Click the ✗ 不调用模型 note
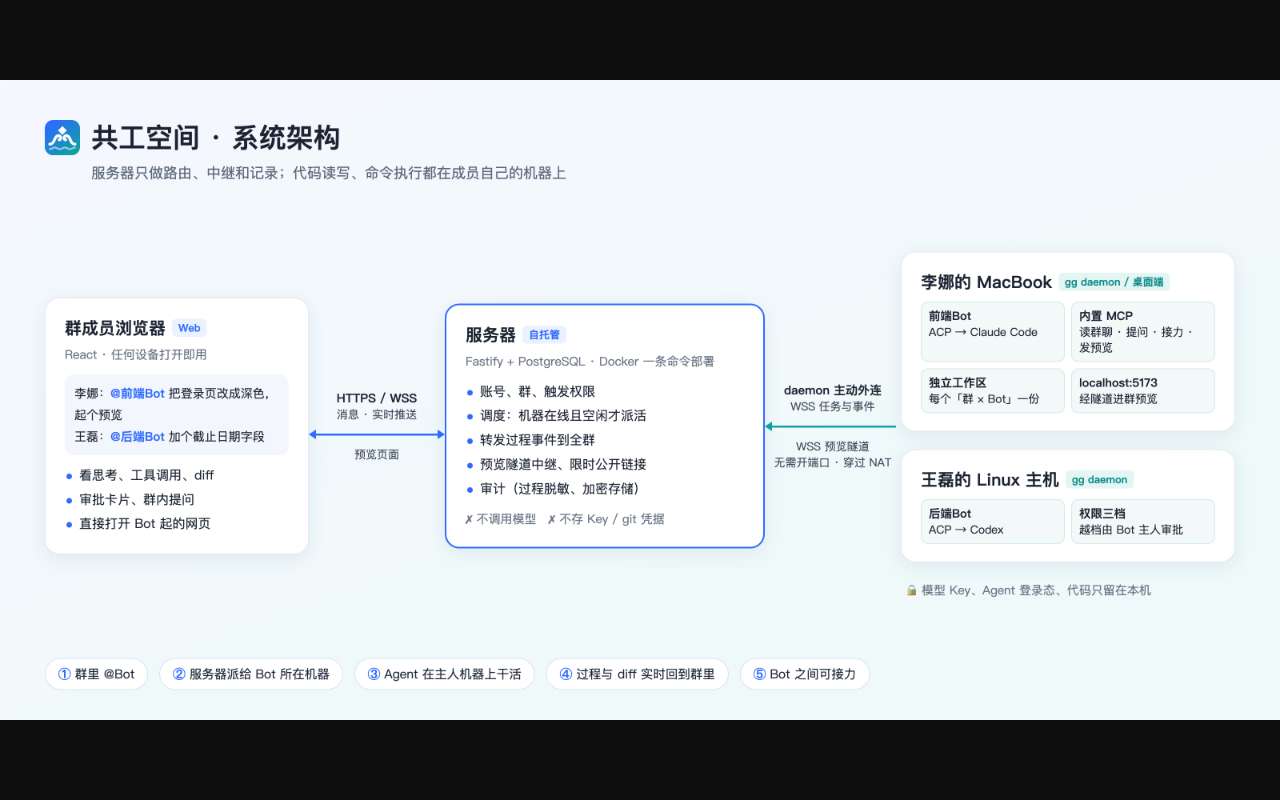This screenshot has height=800, width=1280. [500, 519]
